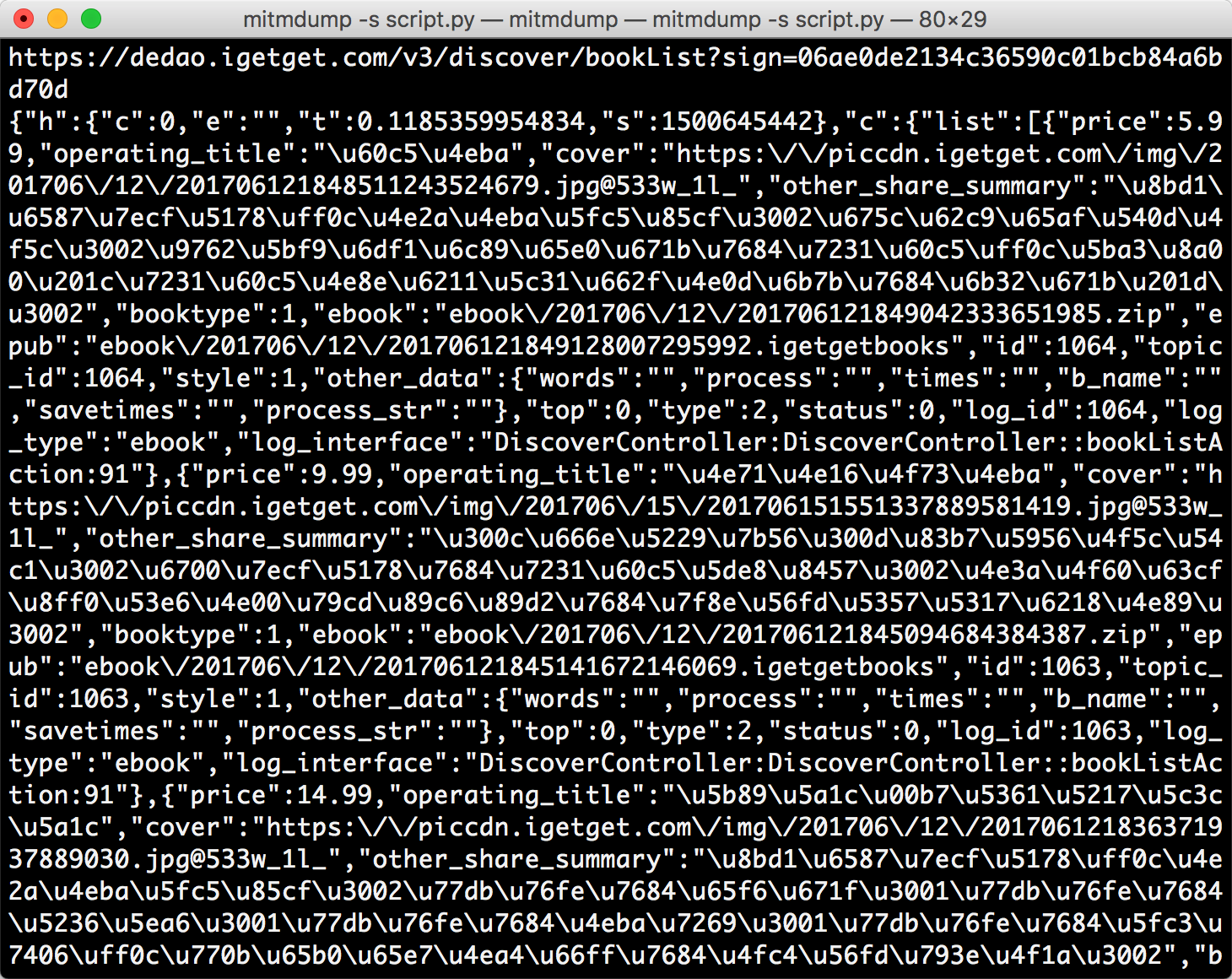1232x979 pixels.
Task: Click the dedao.igetget.com bookList URL line
Action: [x=615, y=57]
